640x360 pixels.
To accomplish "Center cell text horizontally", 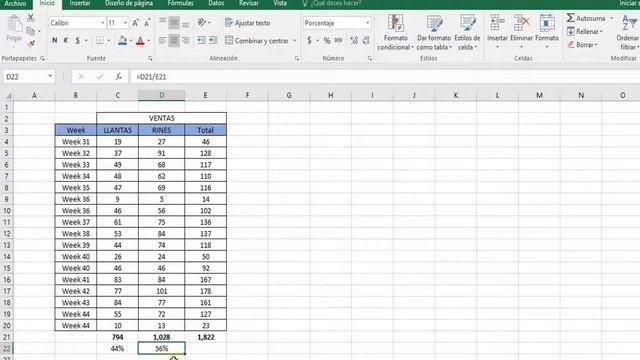I will [174, 40].
